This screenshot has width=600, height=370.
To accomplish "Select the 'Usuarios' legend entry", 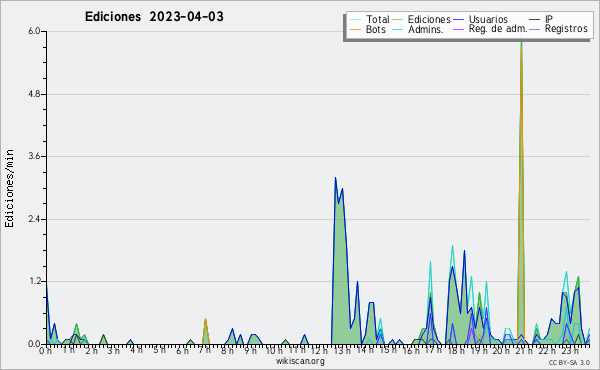I will coord(488,19).
